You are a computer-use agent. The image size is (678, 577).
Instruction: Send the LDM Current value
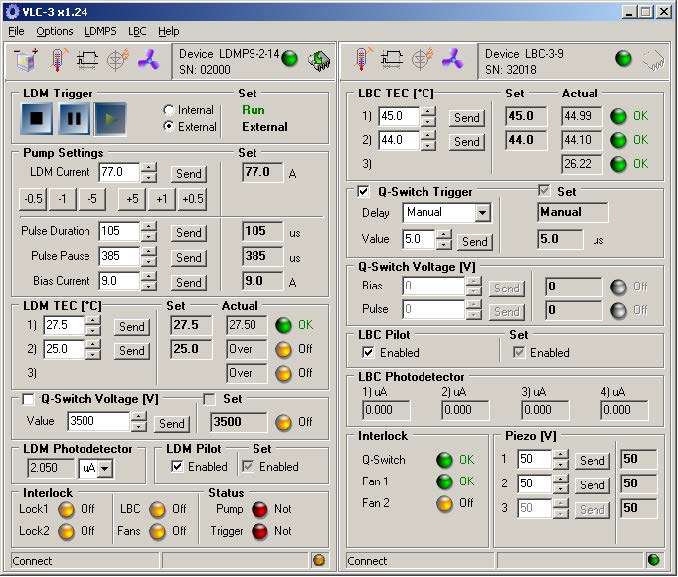click(x=189, y=174)
